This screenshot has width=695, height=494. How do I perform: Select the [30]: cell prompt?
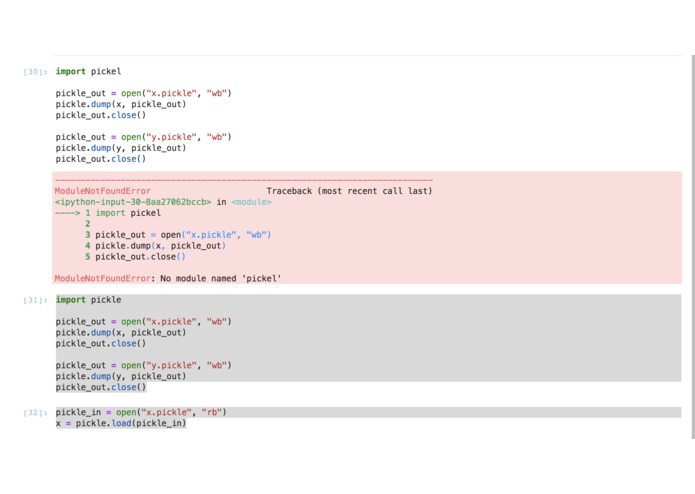(35, 72)
